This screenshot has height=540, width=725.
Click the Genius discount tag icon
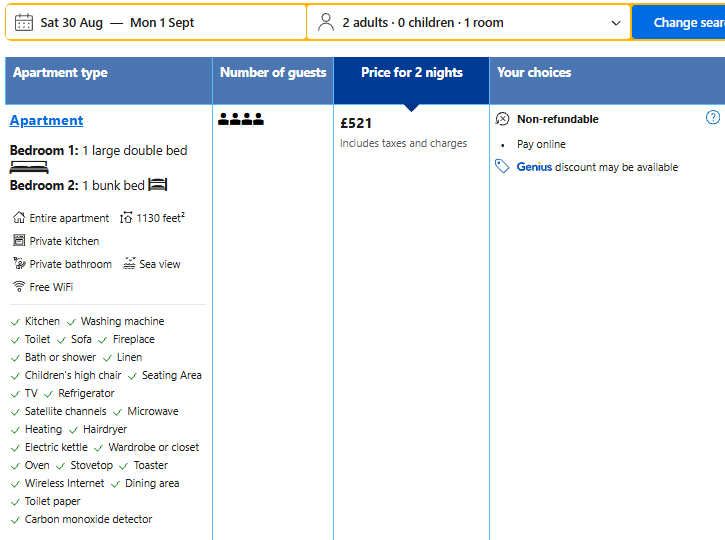(503, 167)
